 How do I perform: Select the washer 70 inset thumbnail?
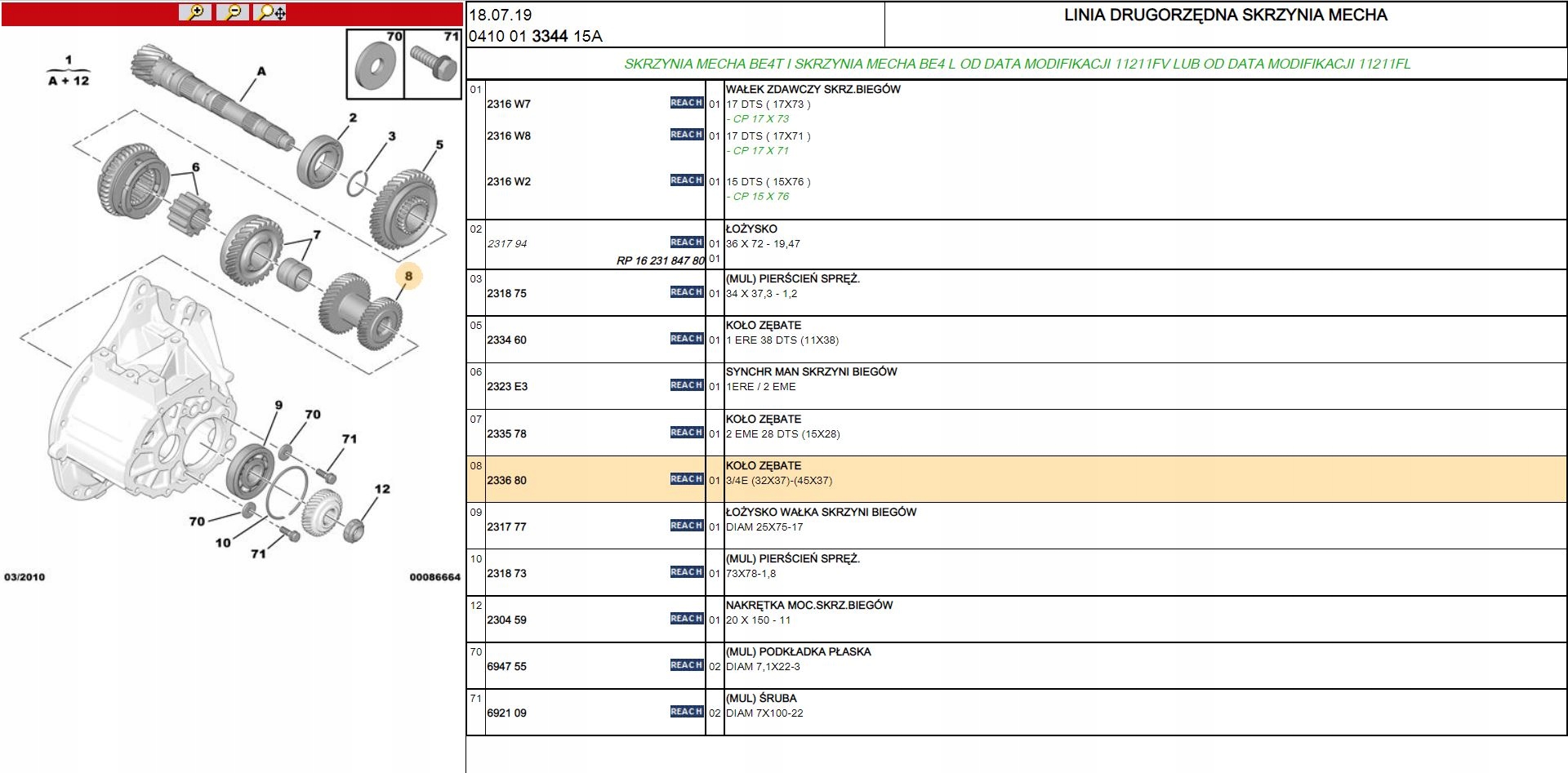(376, 64)
